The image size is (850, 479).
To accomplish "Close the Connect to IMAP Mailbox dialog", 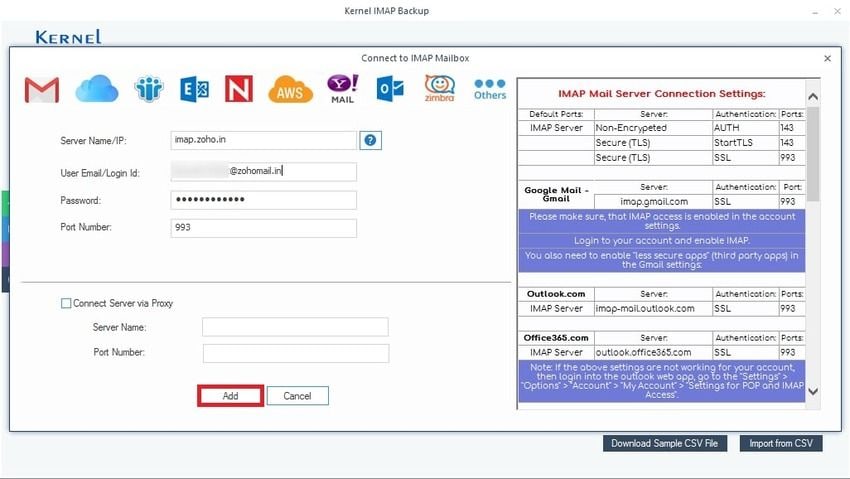I will point(827,58).
